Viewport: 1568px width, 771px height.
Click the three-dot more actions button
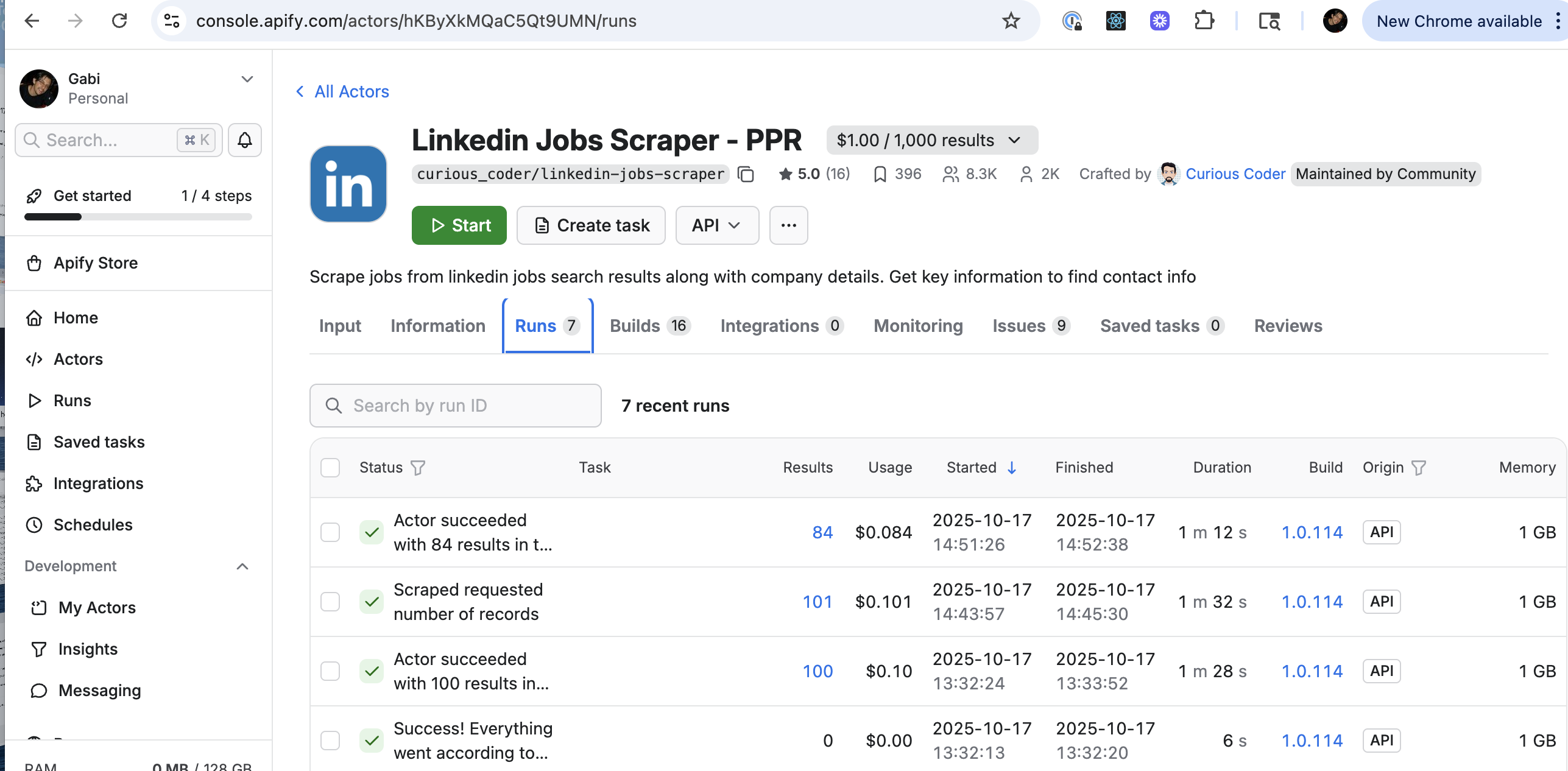(x=788, y=225)
